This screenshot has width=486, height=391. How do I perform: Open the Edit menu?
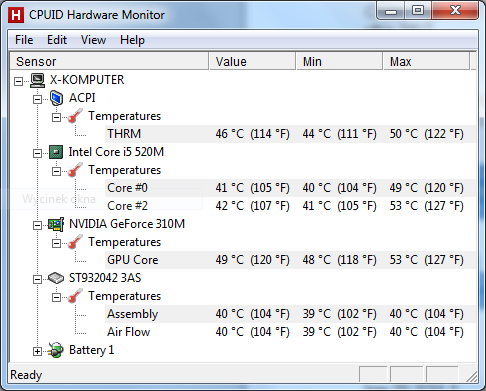(x=57, y=40)
